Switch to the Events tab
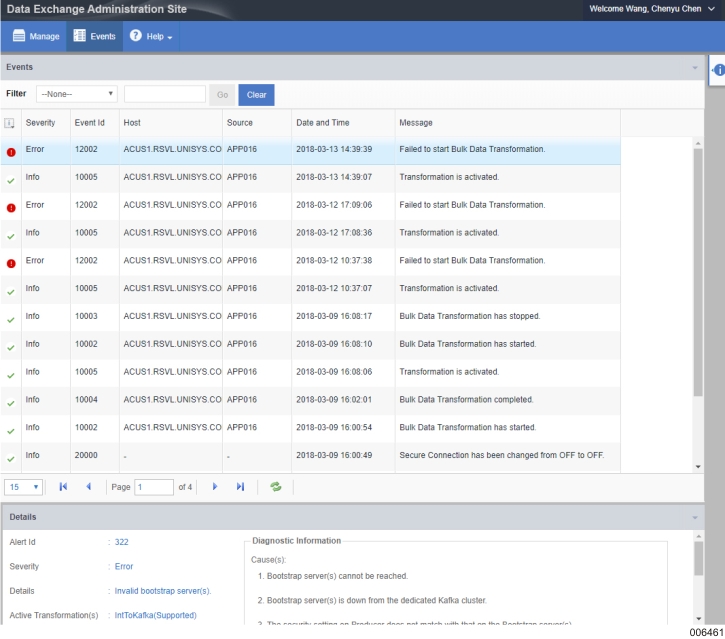Viewport: 725px width, 639px height. coord(94,36)
